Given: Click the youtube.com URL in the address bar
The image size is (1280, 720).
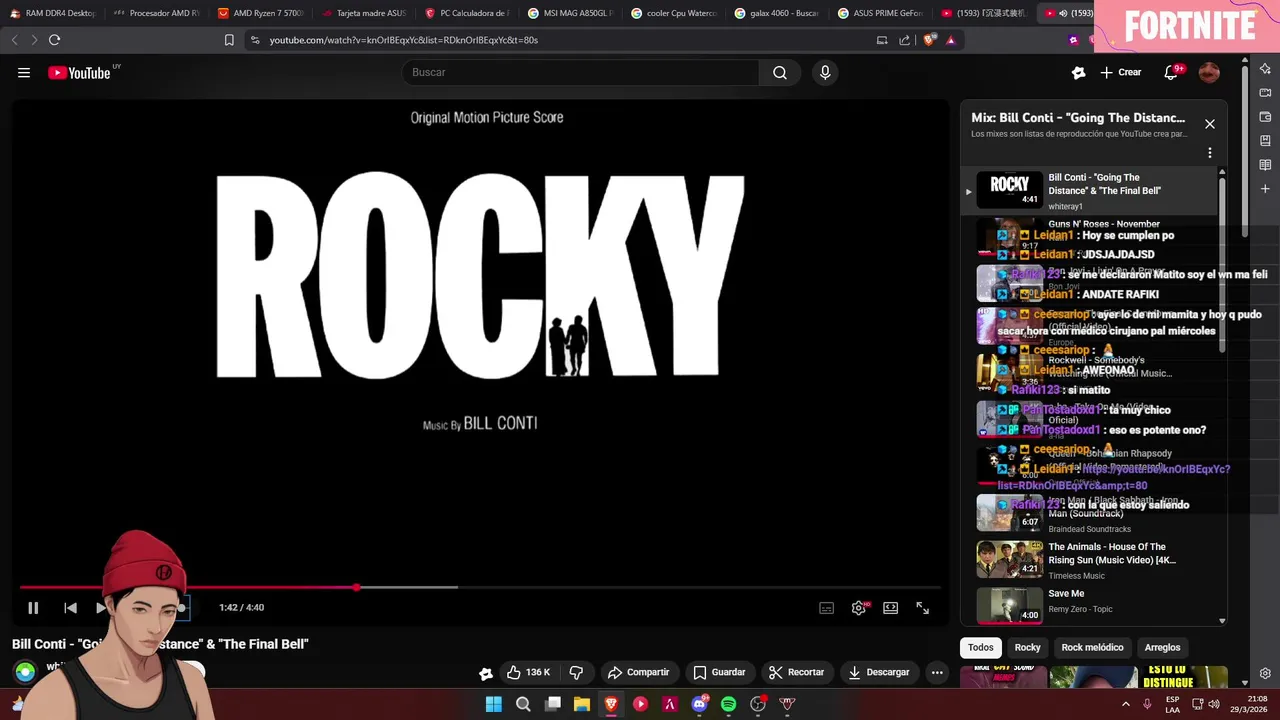Looking at the screenshot, I should point(404,40).
